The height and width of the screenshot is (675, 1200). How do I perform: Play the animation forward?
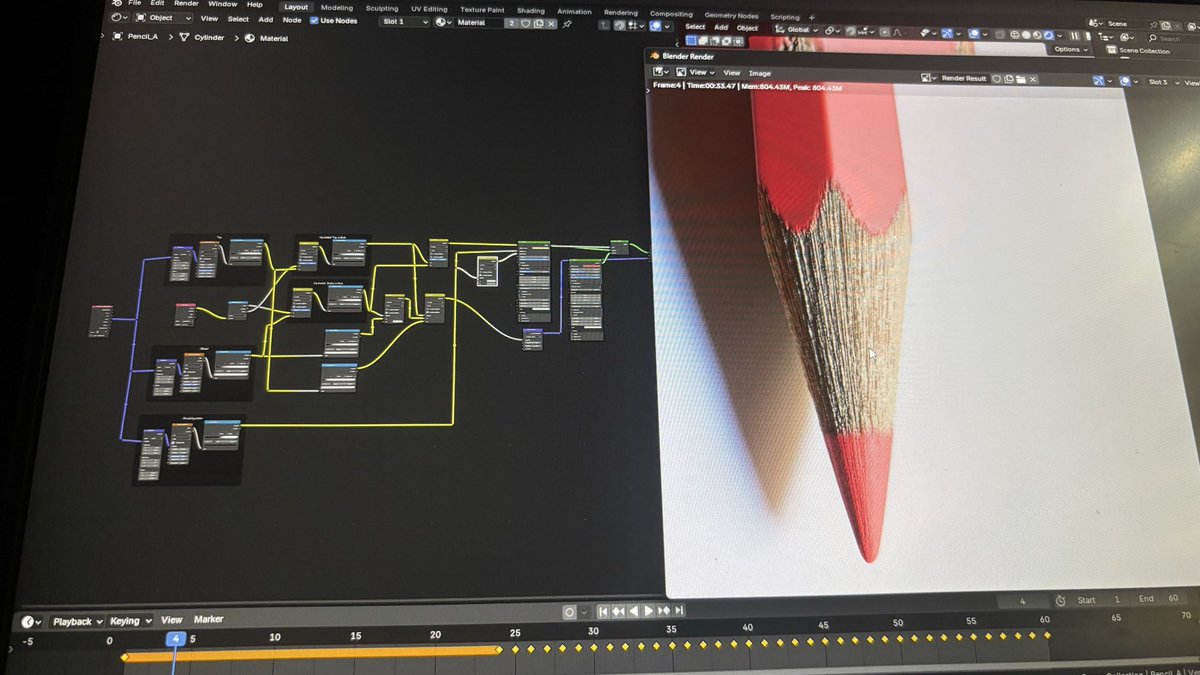[648, 611]
